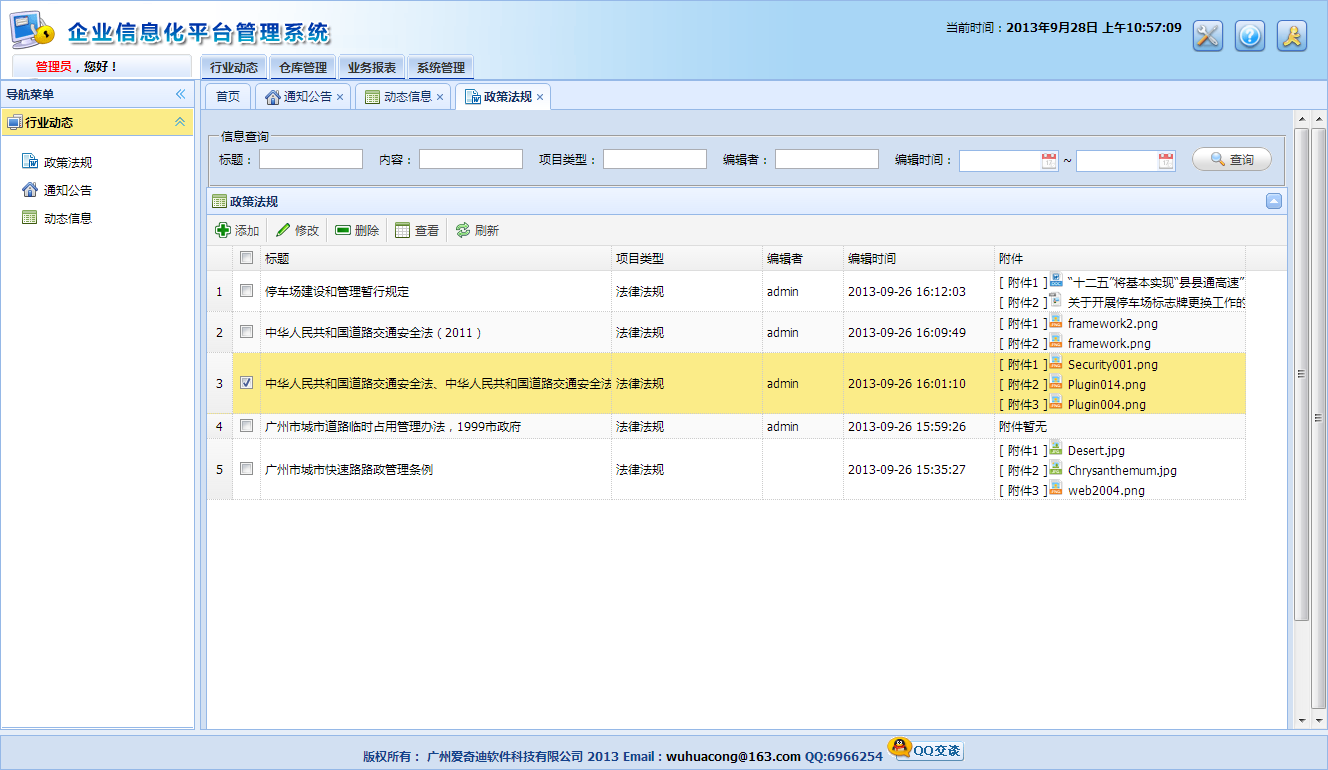The width and height of the screenshot is (1328, 770).
Task: Open the calendar picker for 编辑时间 start date
Action: point(1049,159)
